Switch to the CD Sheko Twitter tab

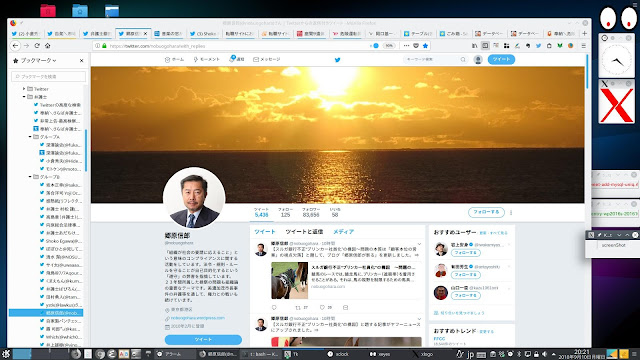203,33
